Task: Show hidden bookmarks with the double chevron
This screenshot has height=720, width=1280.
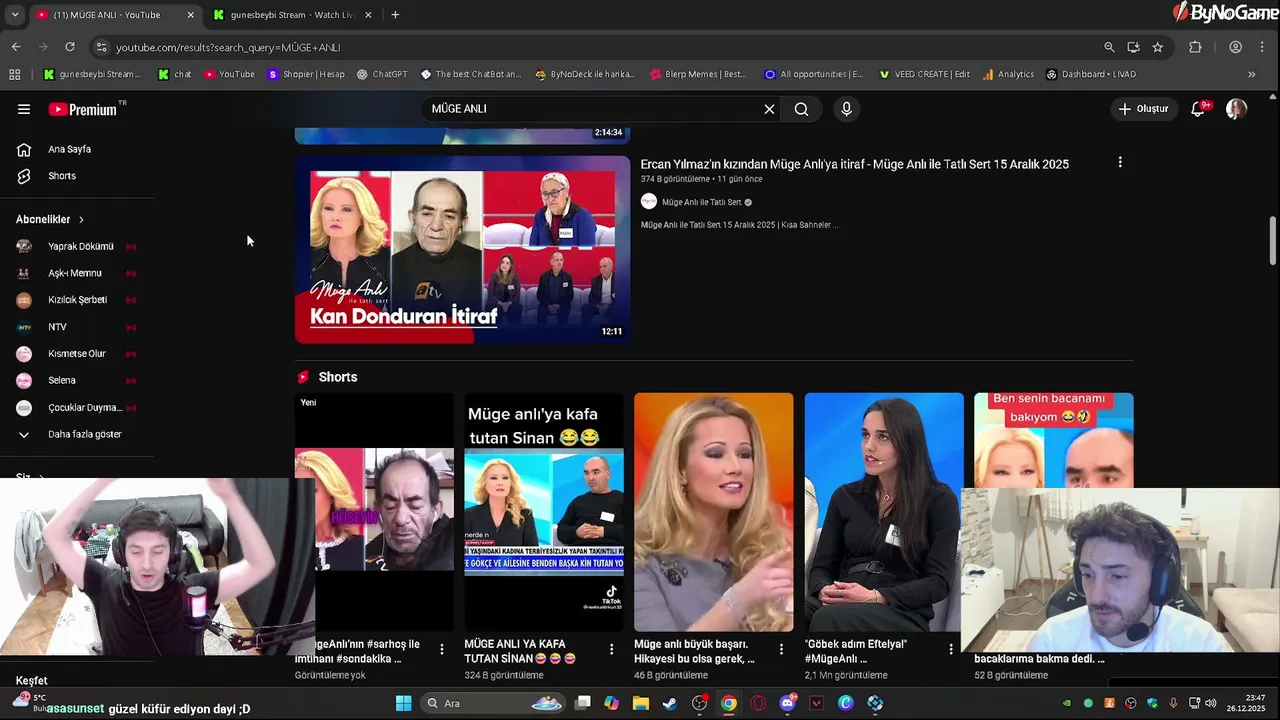Action: click(x=1251, y=74)
